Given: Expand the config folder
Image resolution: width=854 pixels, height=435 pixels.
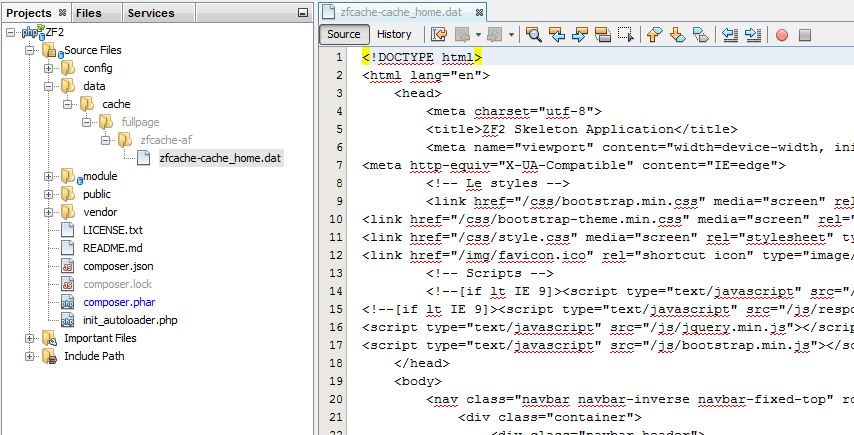Looking at the screenshot, I should 48,68.
